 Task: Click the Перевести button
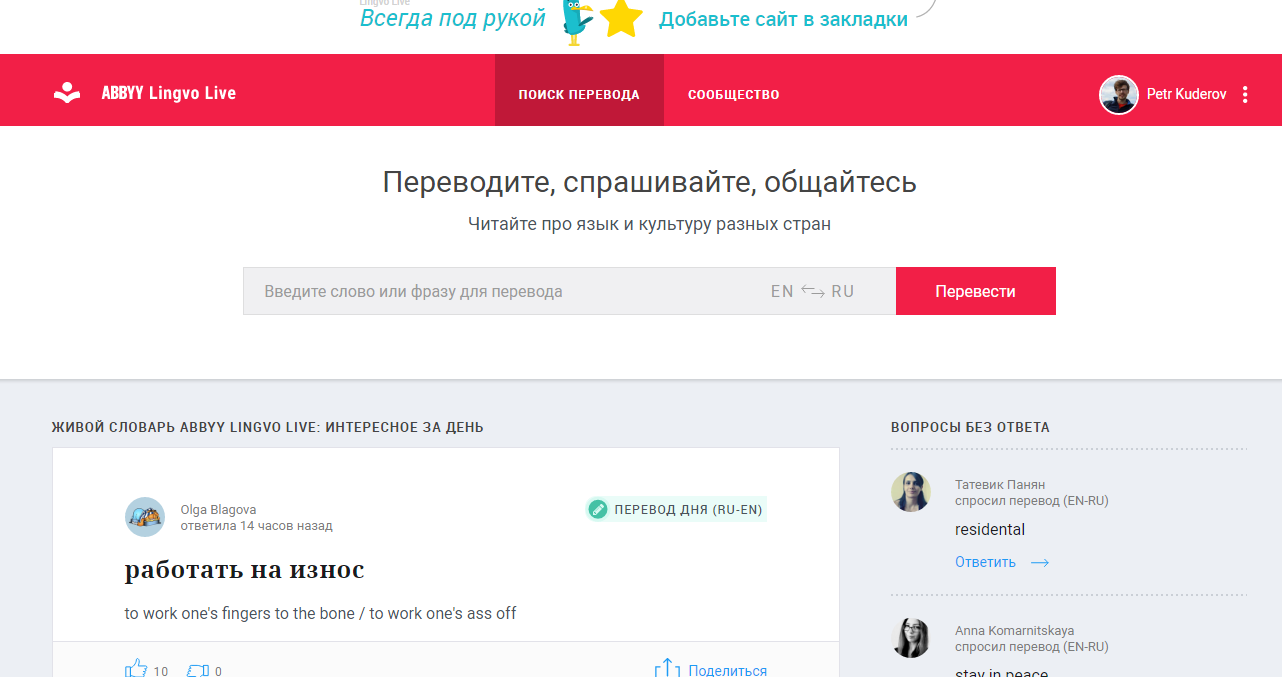(975, 291)
